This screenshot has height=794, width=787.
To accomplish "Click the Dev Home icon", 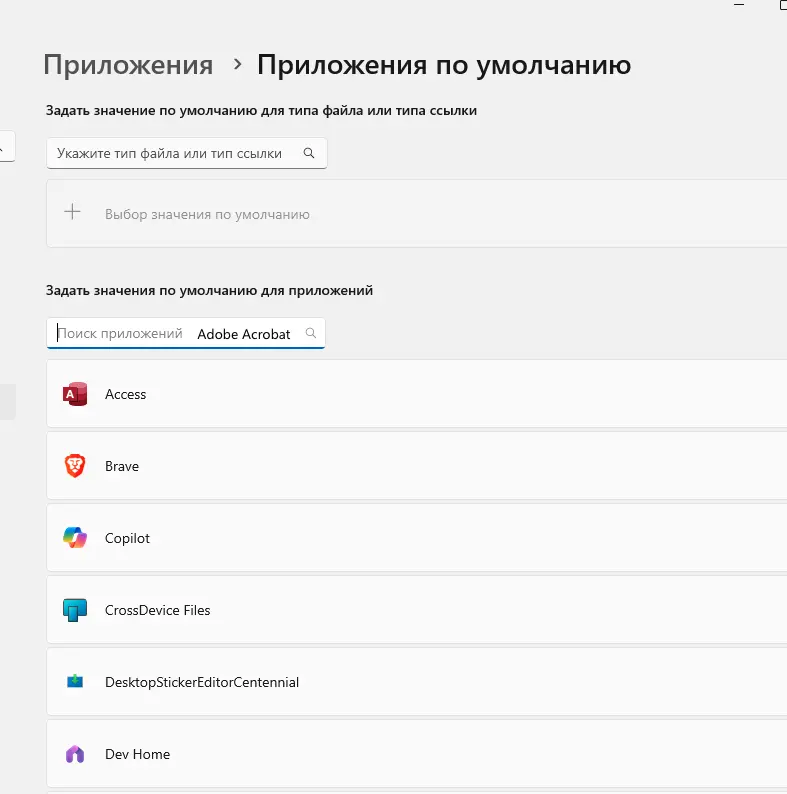I will pyautogui.click(x=75, y=754).
